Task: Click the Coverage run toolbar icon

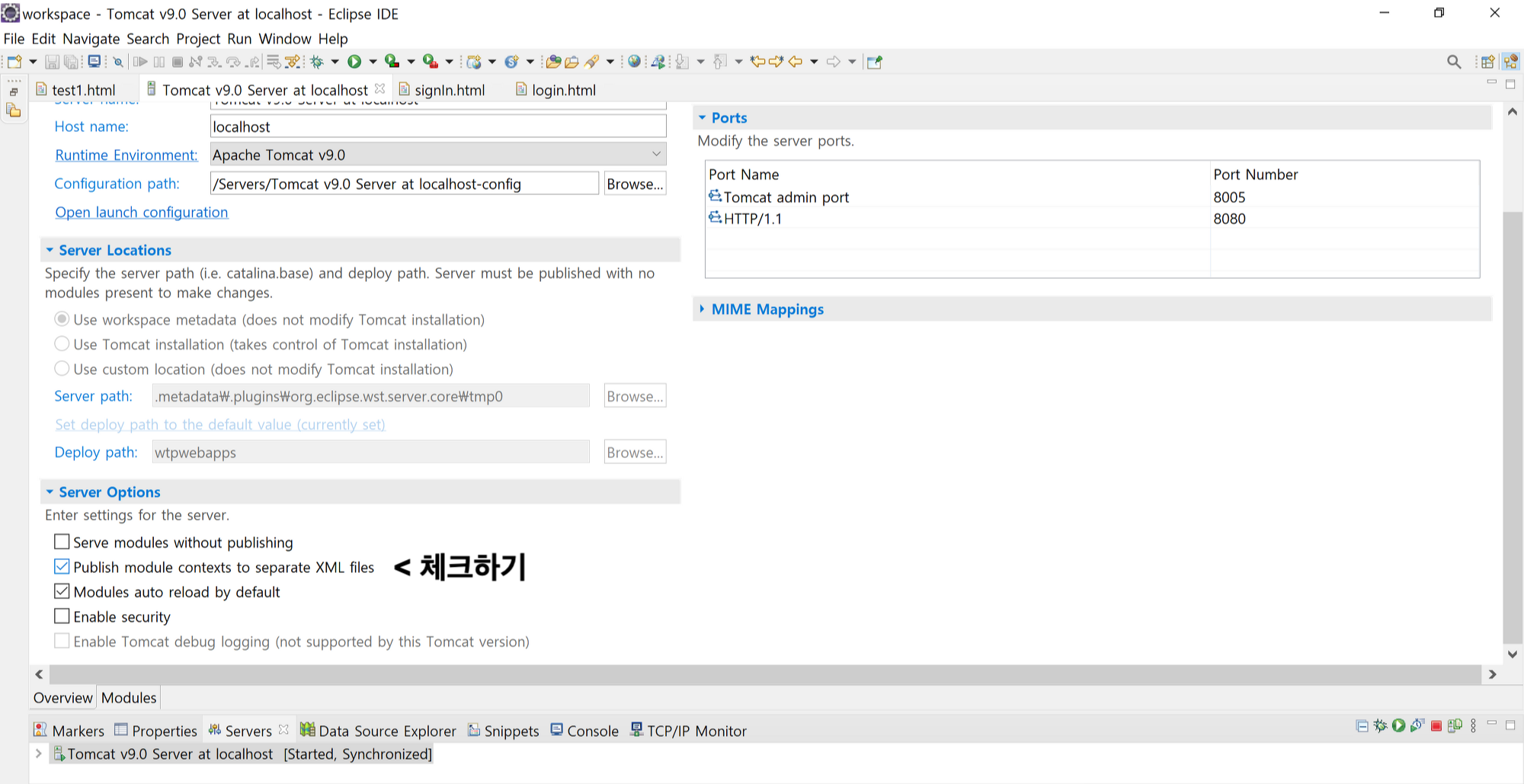Action: [392, 62]
